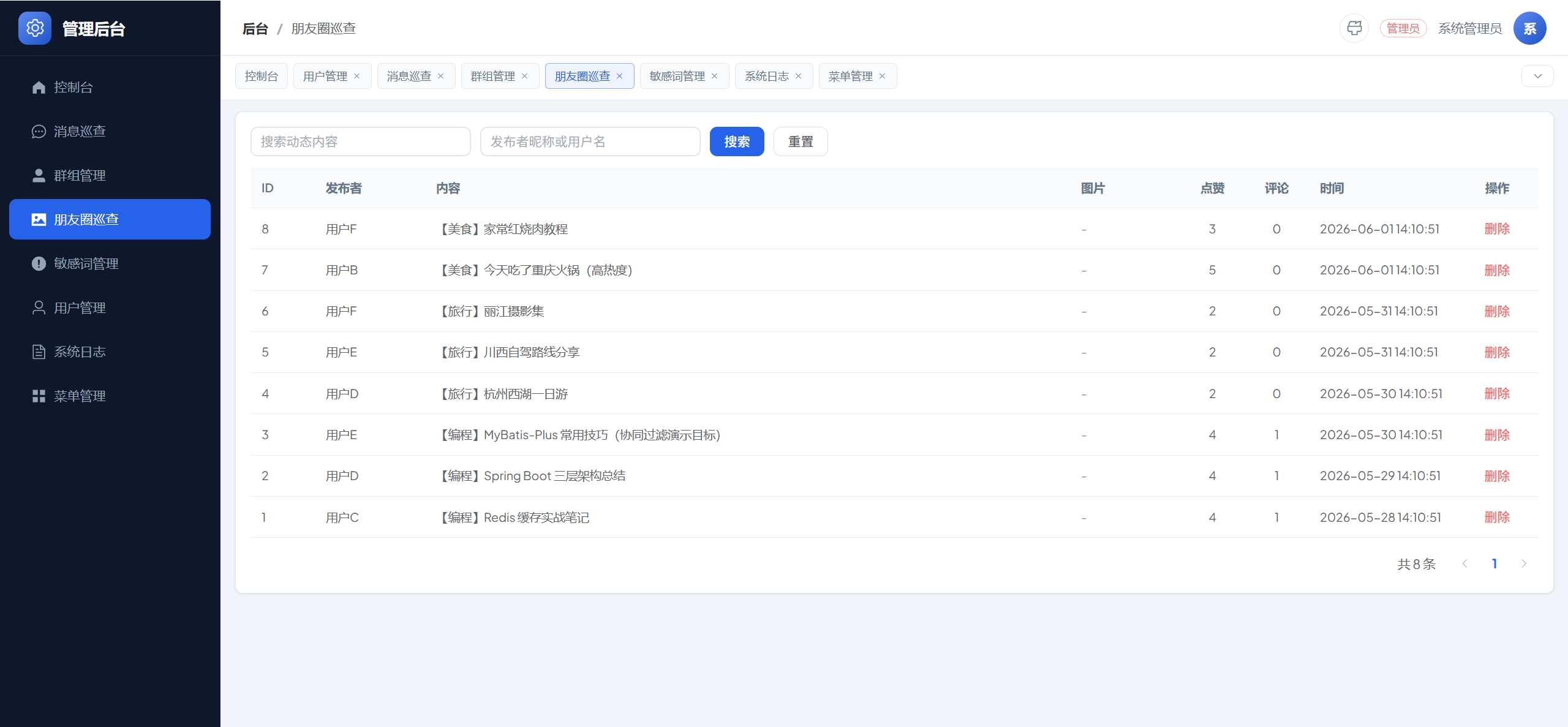Switch to the 系统日志 tab
Image resolution: width=1568 pixels, height=727 pixels.
(x=767, y=76)
